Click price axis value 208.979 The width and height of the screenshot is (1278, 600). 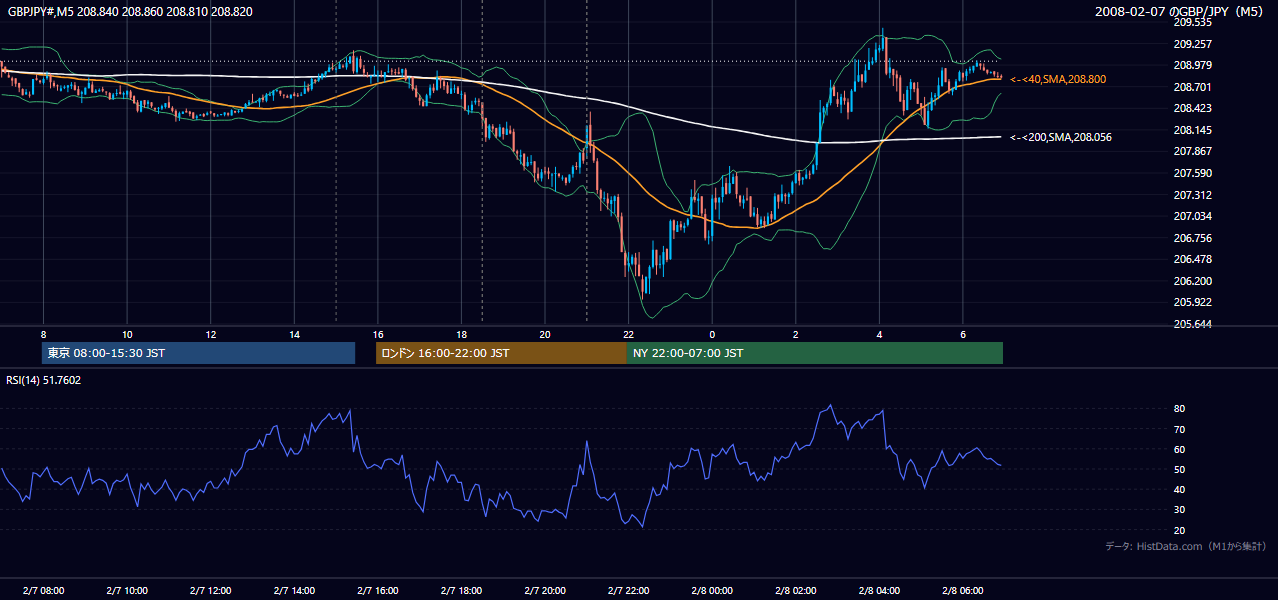click(x=1192, y=66)
